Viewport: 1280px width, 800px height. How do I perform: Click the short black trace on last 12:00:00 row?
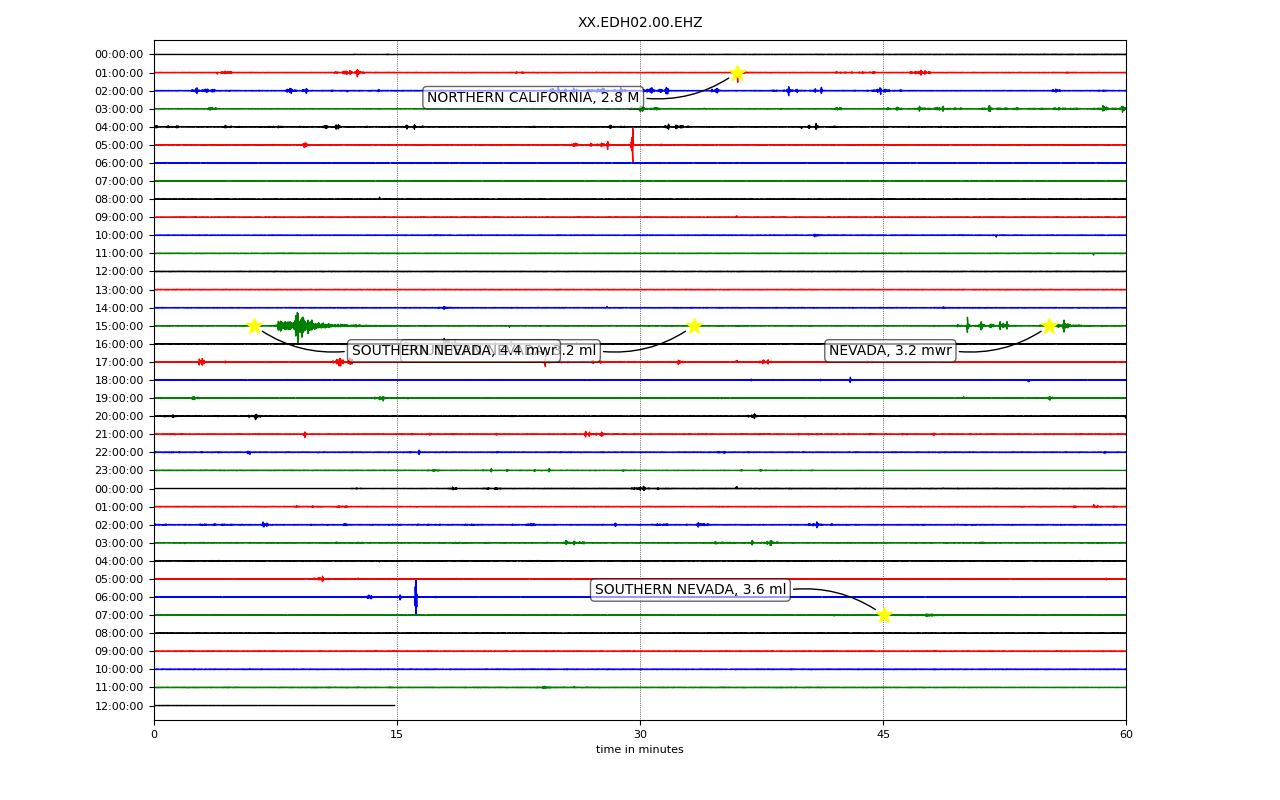[x=275, y=706]
